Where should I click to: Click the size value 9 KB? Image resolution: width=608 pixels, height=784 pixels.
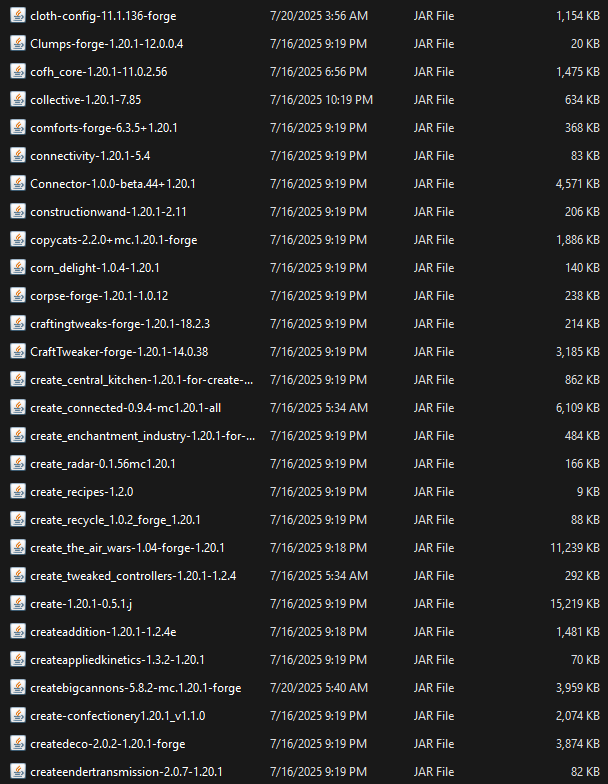588,492
